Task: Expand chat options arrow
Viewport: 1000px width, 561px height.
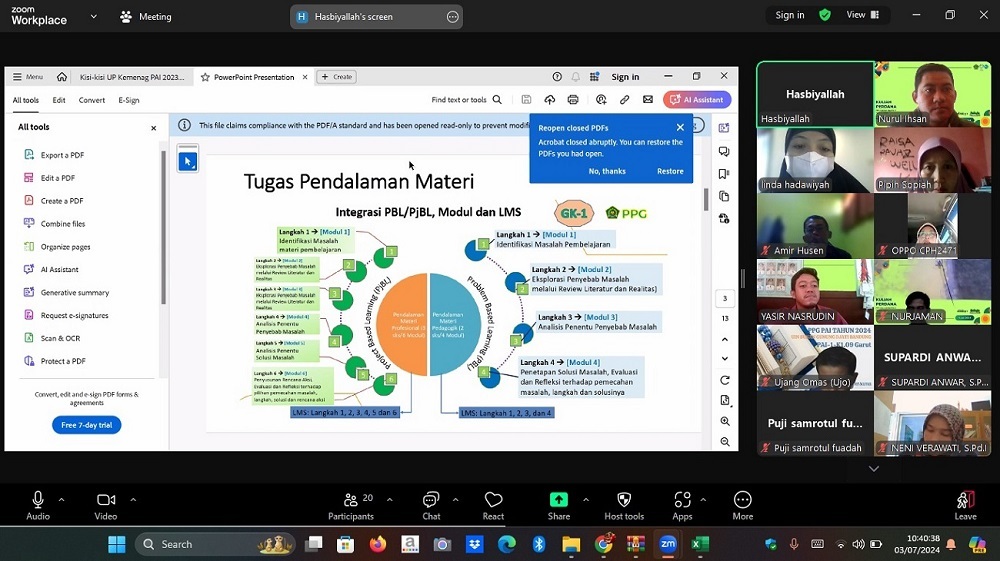Action: [455, 500]
